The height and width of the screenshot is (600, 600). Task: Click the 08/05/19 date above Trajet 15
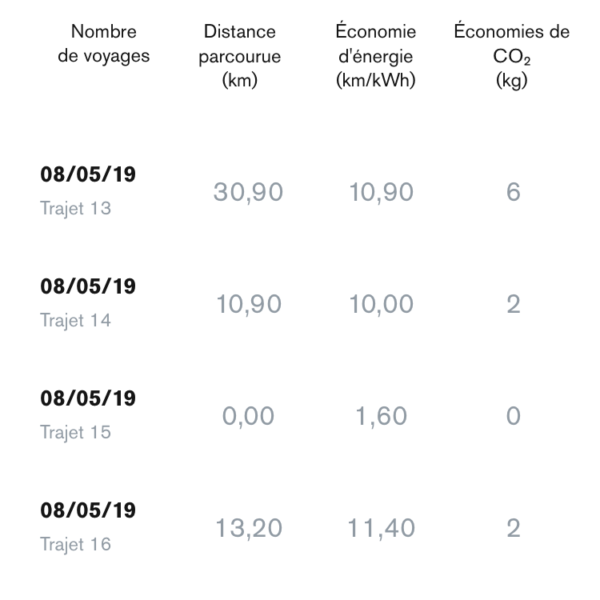(x=88, y=399)
